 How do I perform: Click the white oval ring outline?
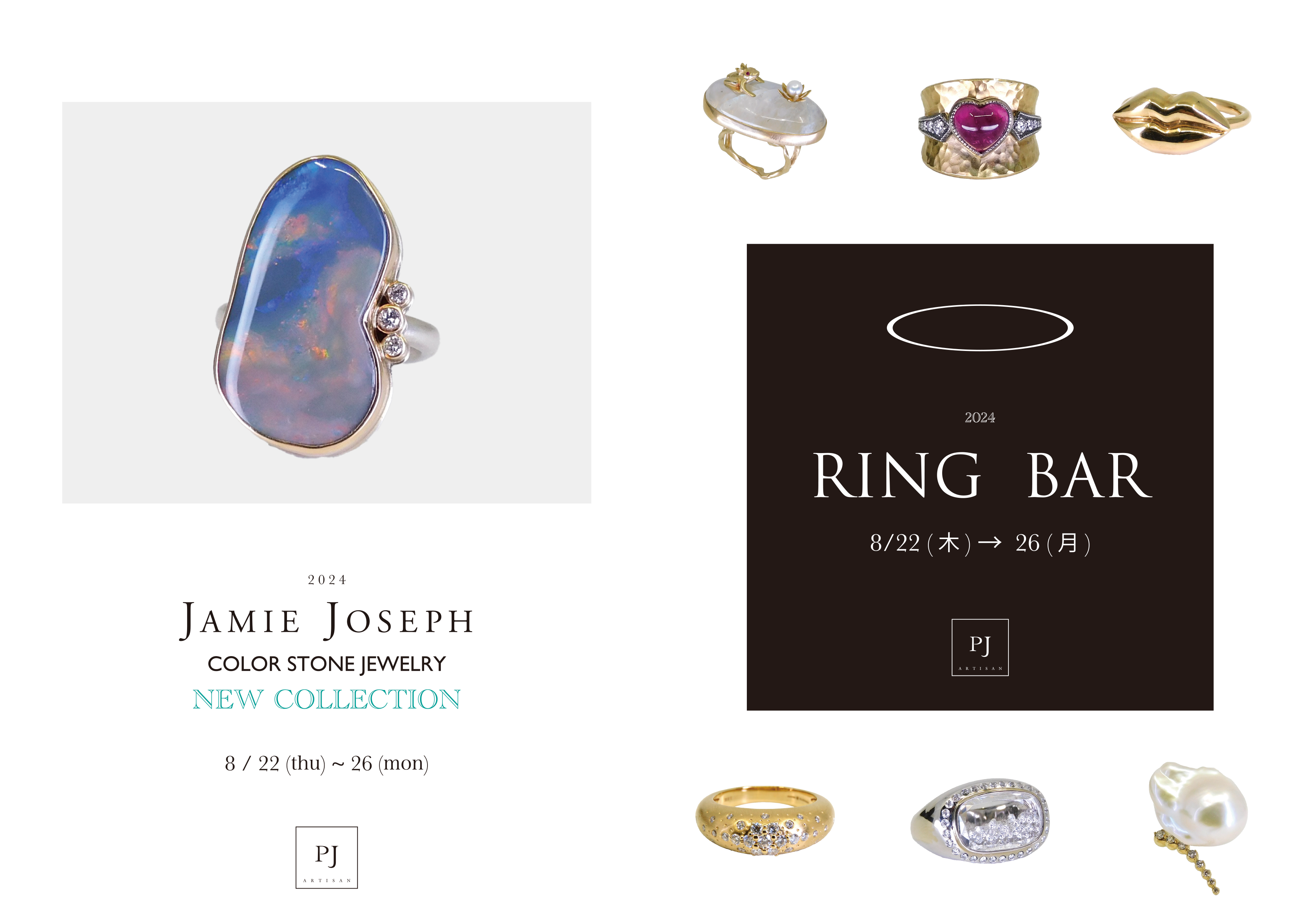pos(980,328)
